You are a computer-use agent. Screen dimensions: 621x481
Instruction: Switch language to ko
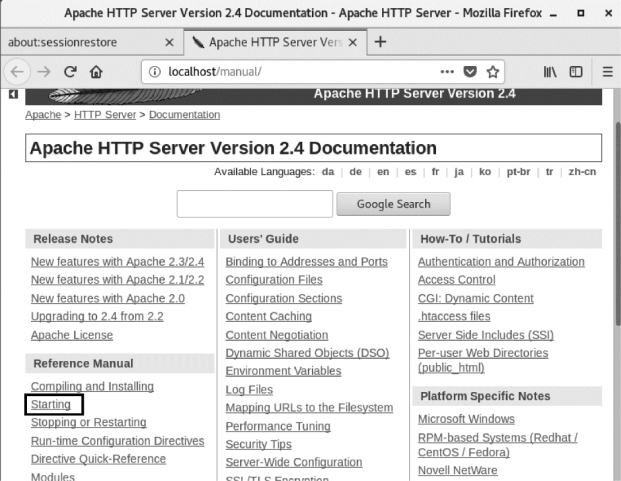[x=485, y=172]
